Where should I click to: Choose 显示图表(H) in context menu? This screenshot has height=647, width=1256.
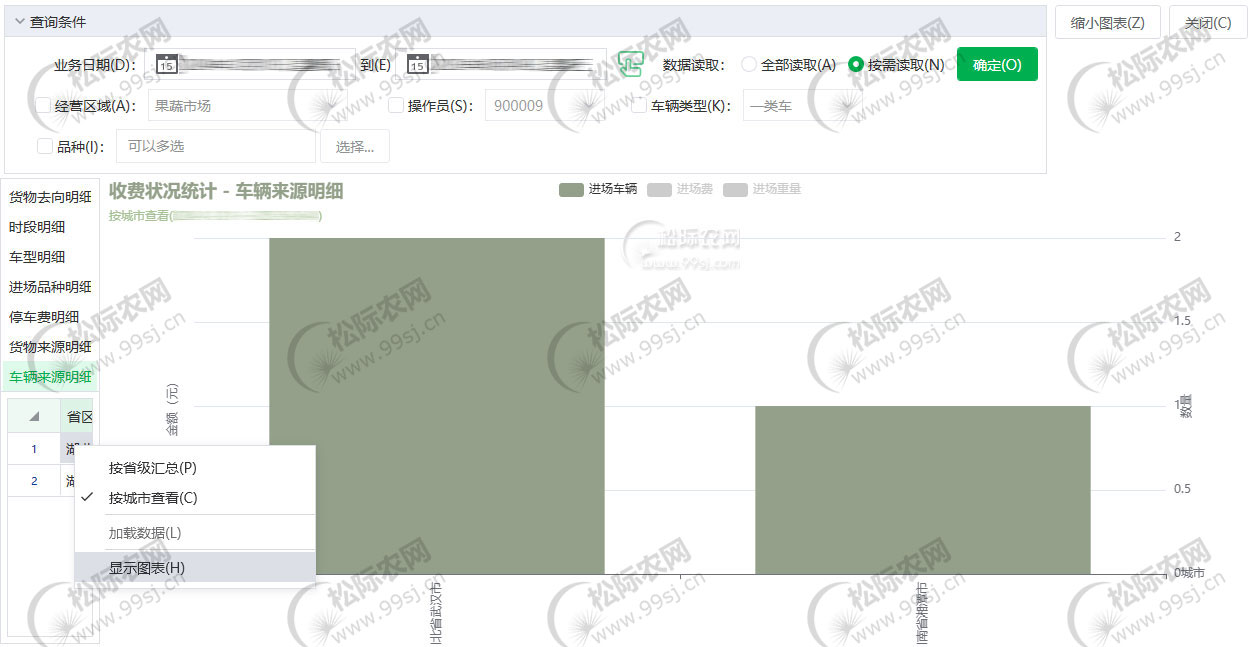coord(195,568)
